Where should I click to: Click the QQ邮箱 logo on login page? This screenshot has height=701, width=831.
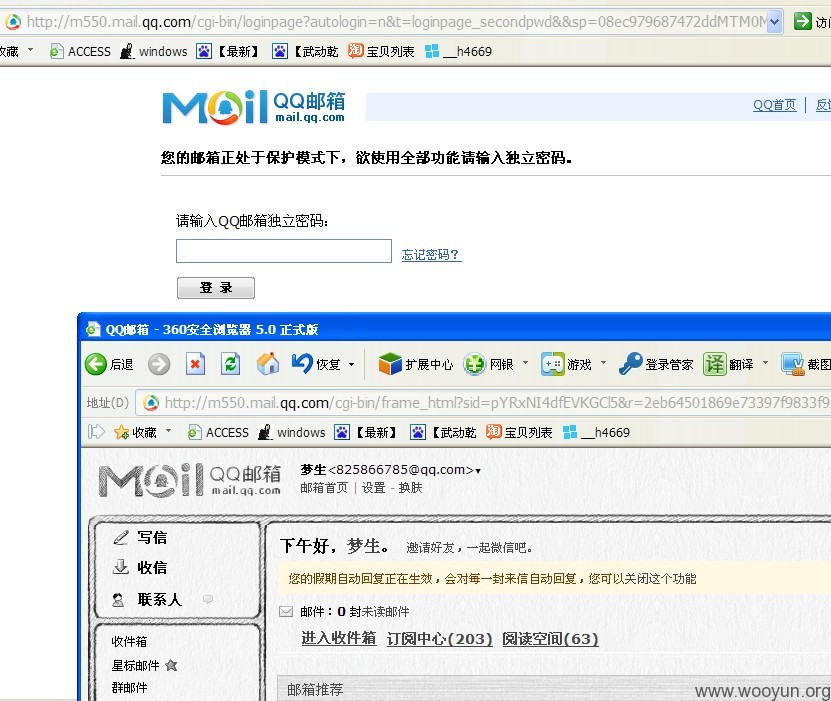click(254, 107)
